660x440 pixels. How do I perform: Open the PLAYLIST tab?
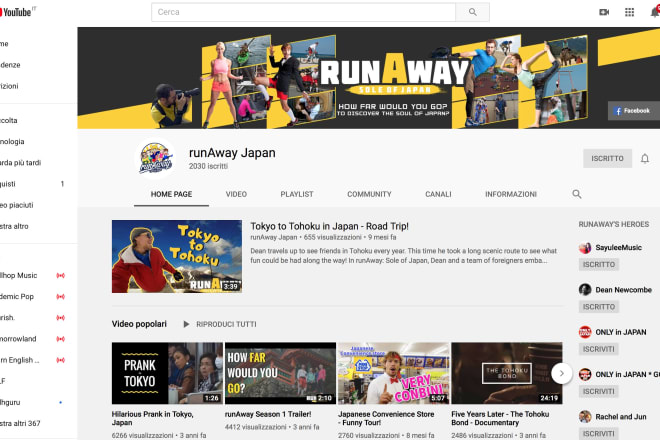click(x=297, y=194)
